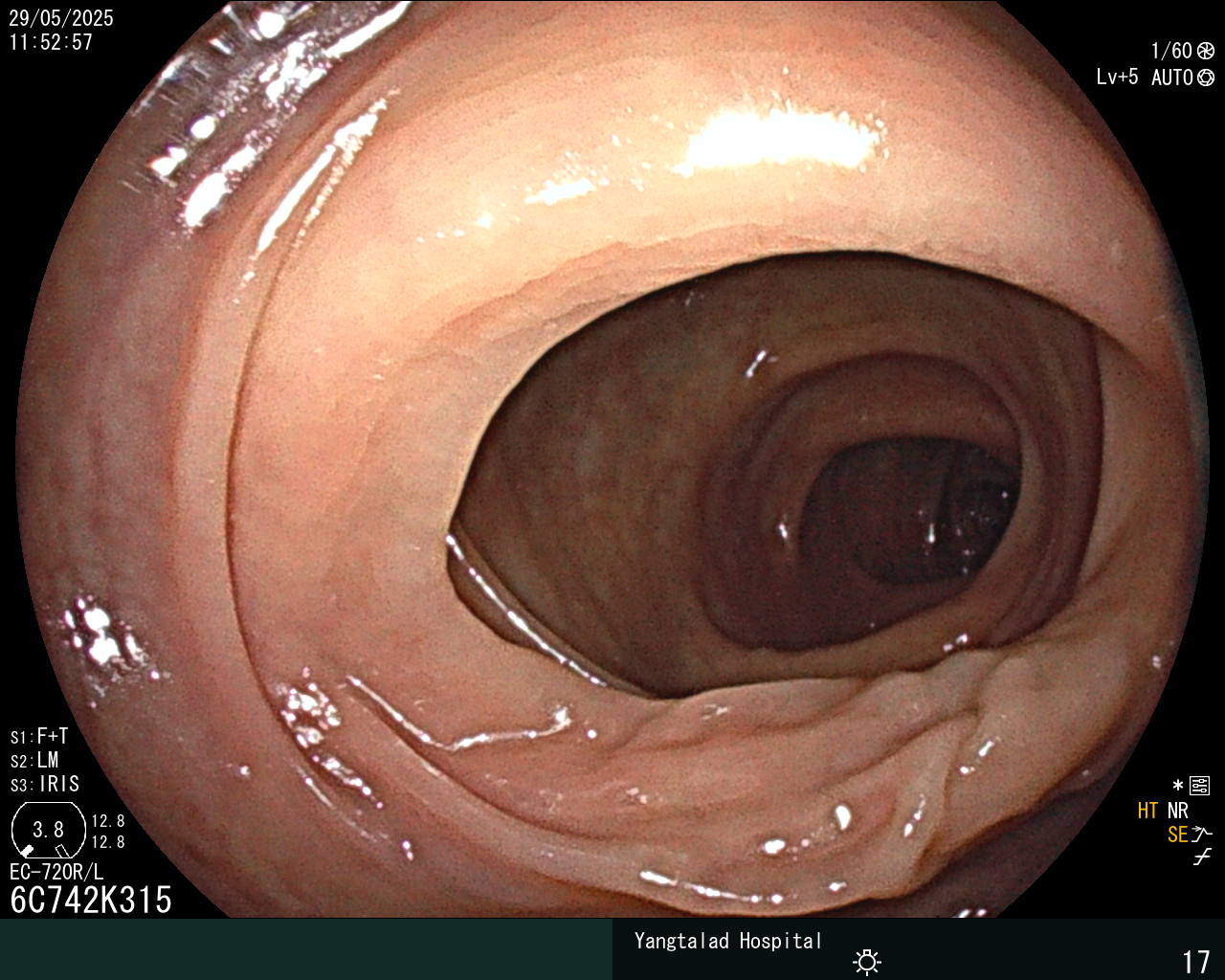Click the S2:LM switch assignment
The height and width of the screenshot is (980, 1225).
pyautogui.click(x=34, y=760)
